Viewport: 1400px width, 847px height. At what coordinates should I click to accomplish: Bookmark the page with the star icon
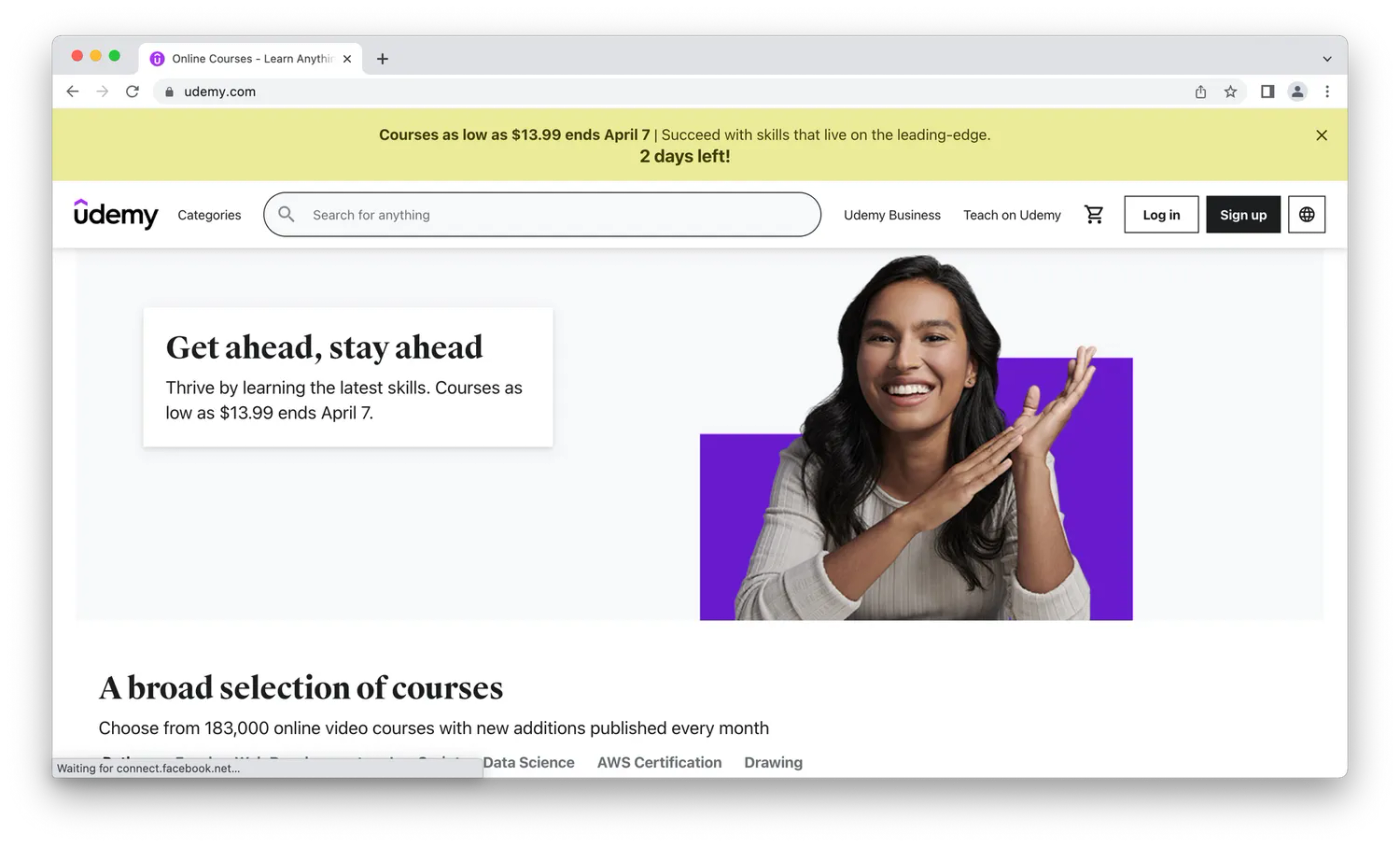pos(1230,91)
